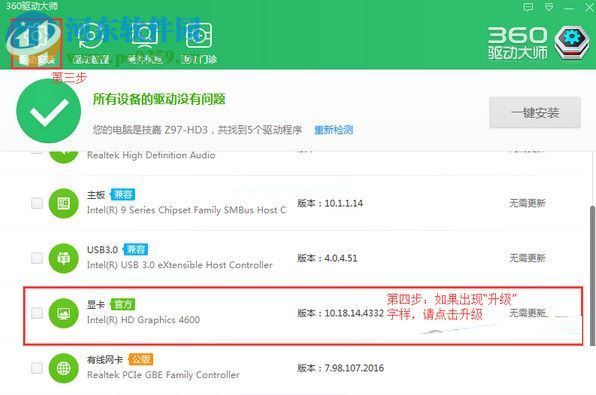Viewport: 596px width, 395px height.
Task: Tick the checkbox for the 主板 driver row
Action: [x=37, y=203]
